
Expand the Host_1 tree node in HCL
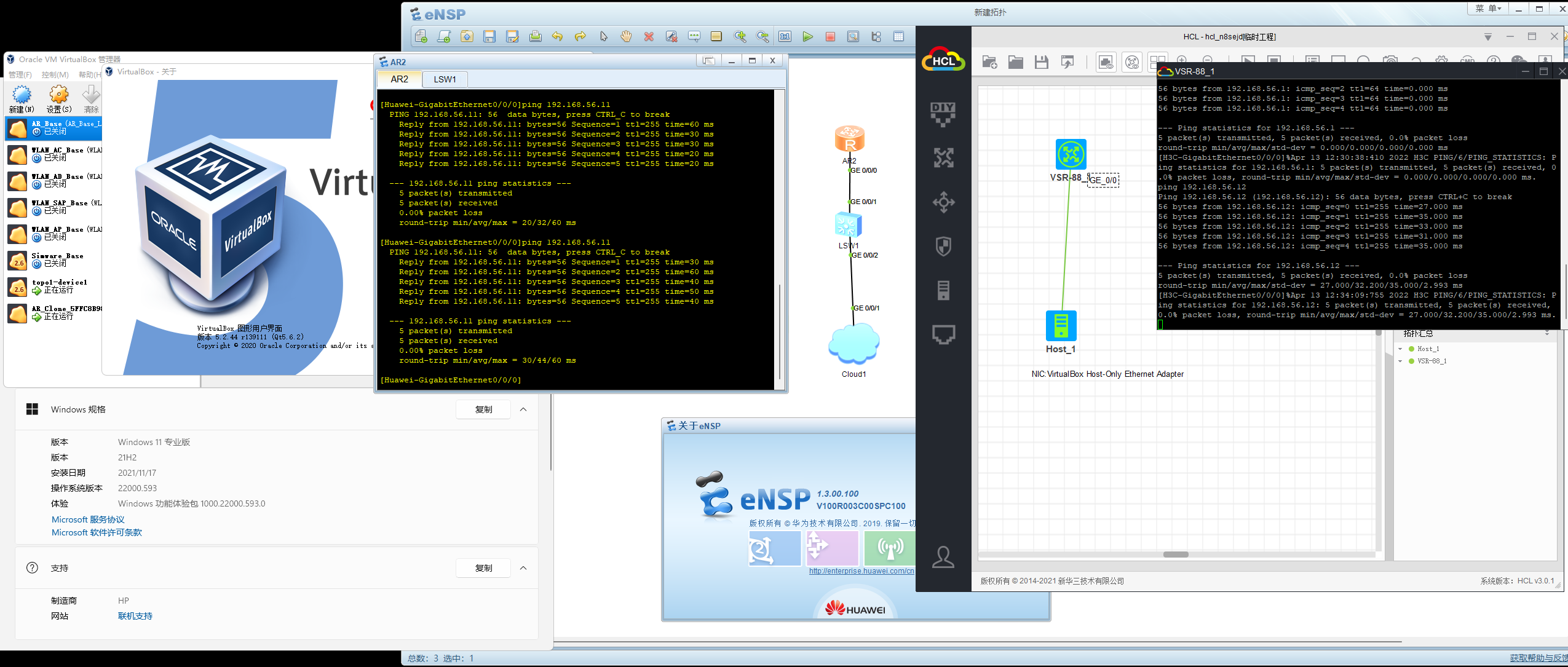coord(1400,349)
